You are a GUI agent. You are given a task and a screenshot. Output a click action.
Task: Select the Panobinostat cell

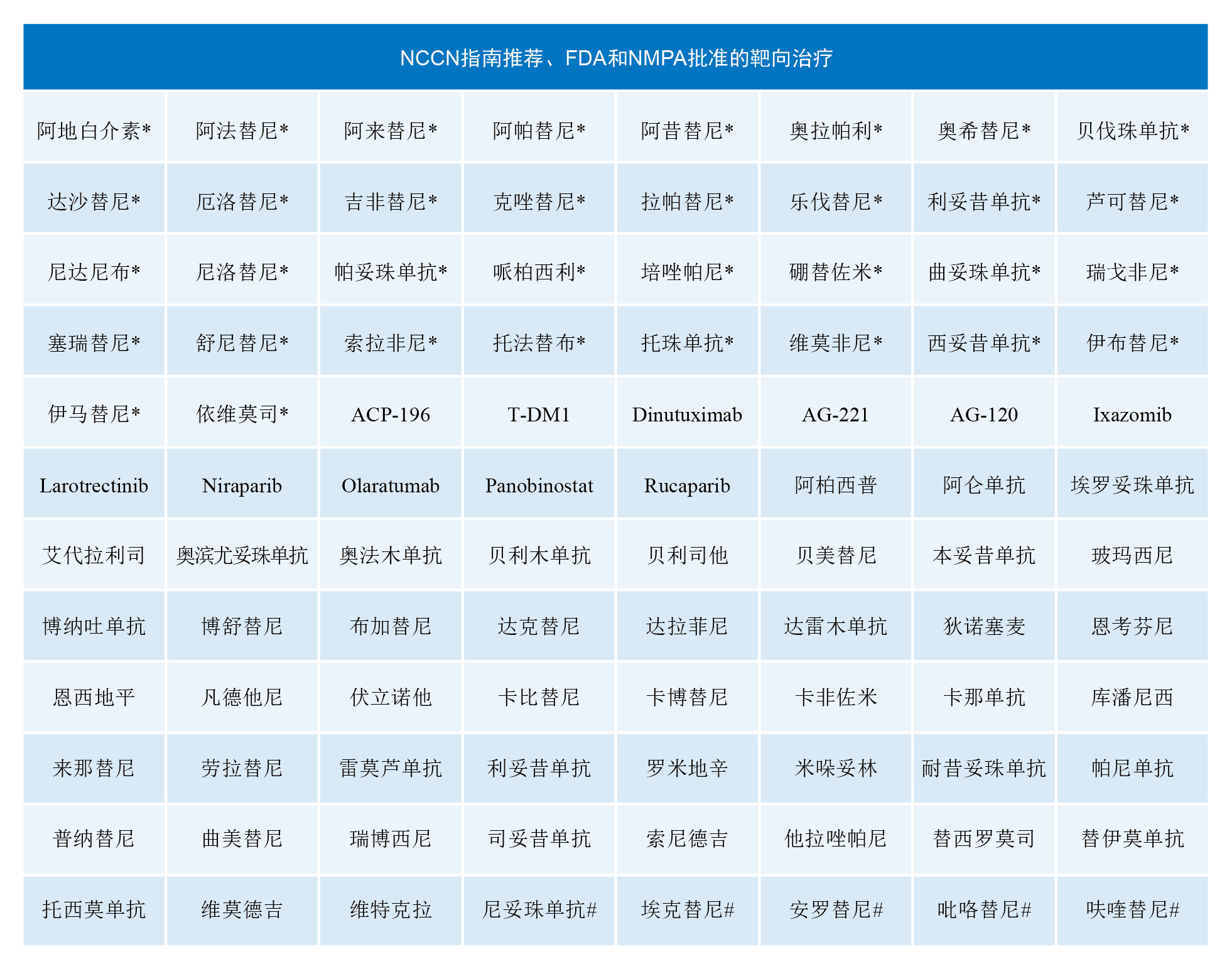click(539, 485)
